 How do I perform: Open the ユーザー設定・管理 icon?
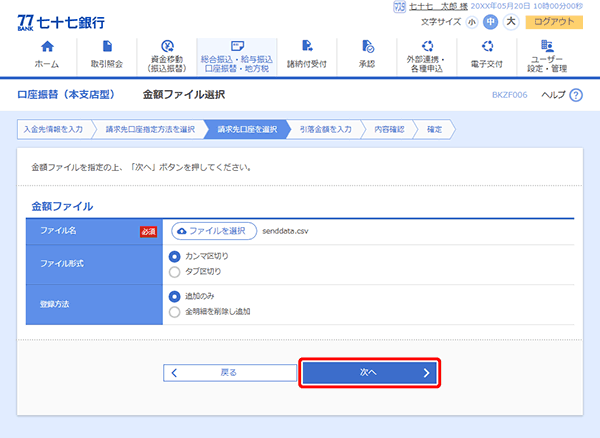click(x=547, y=46)
